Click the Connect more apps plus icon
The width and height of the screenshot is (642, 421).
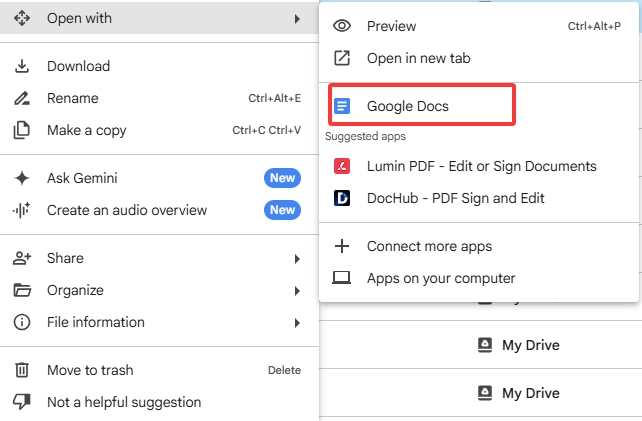pos(342,246)
